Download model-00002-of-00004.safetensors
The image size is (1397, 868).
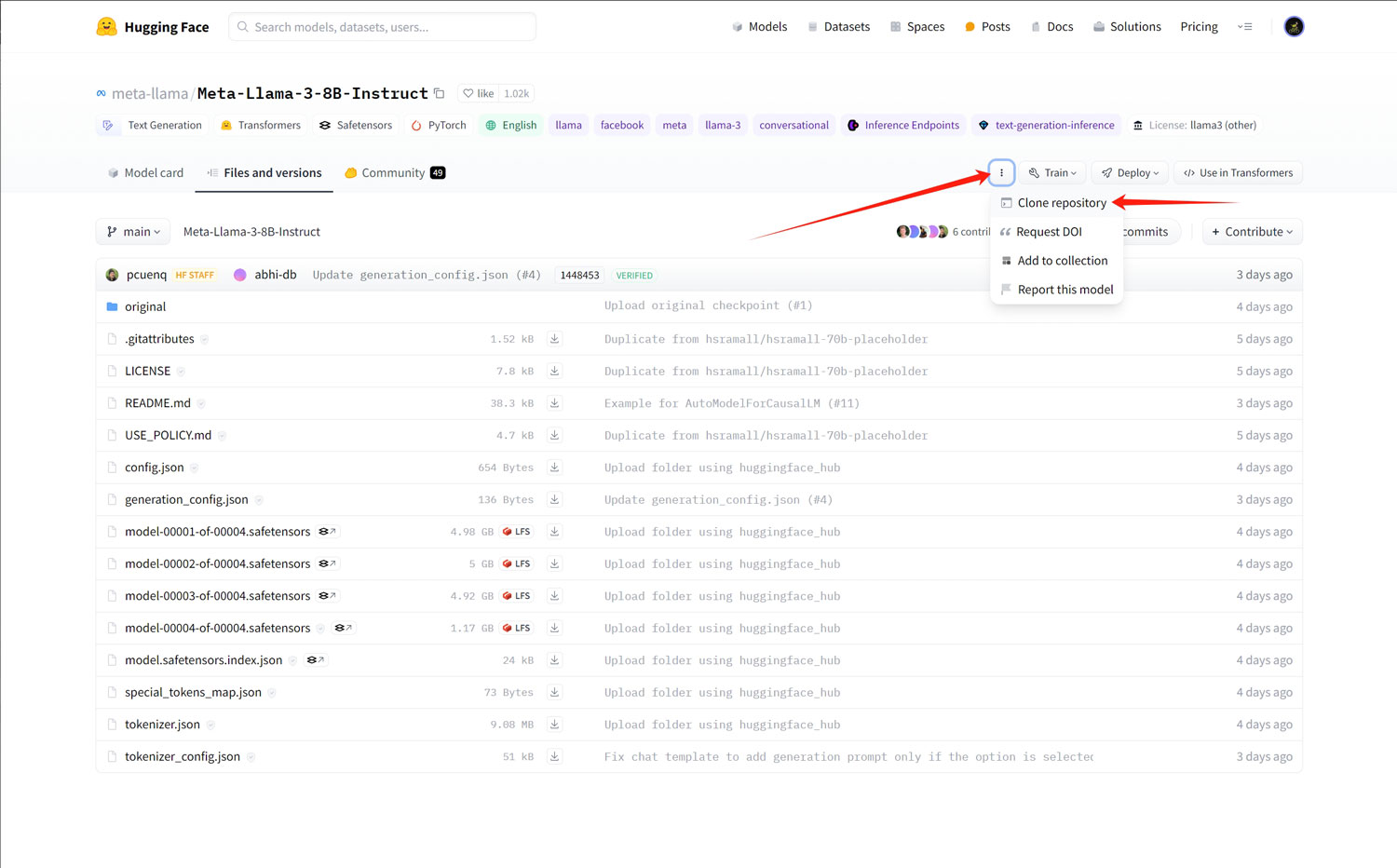click(x=554, y=563)
